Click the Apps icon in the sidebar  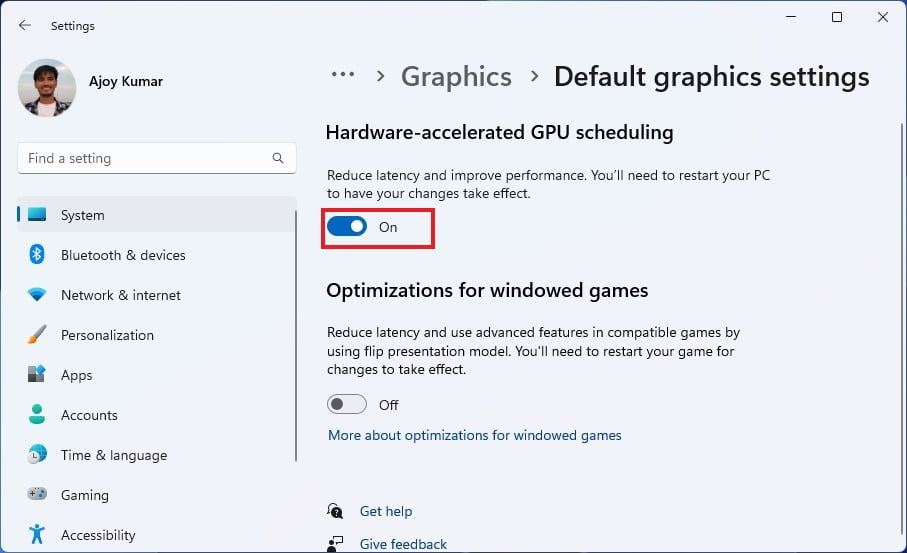tap(37, 374)
